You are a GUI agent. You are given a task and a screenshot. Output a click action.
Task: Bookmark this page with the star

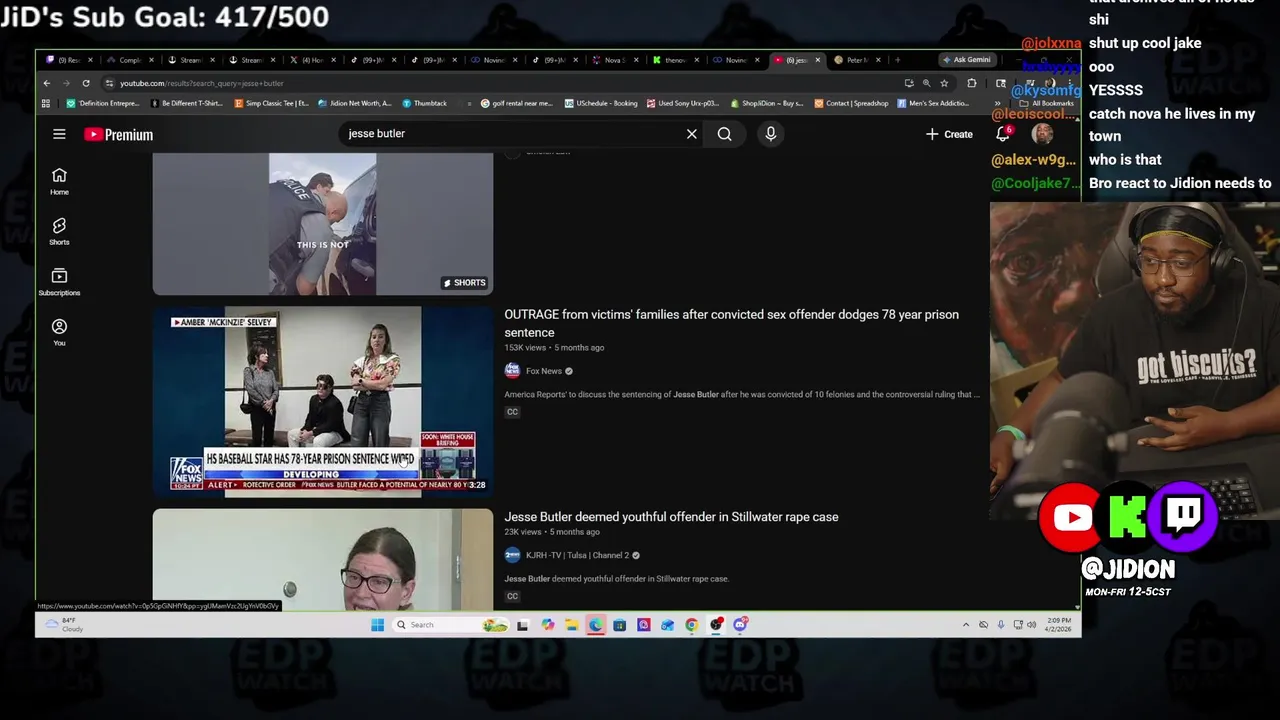pos(943,83)
